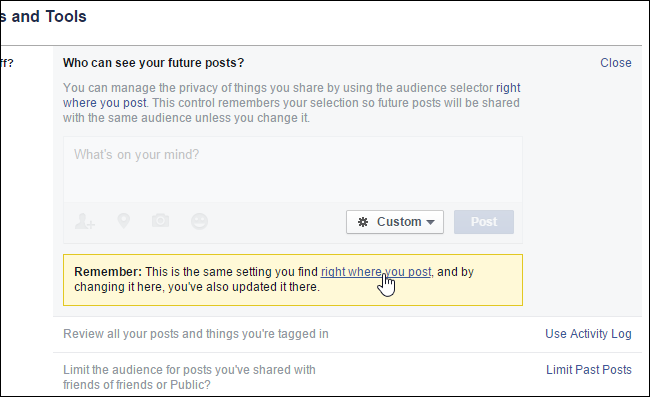Click the camera photo icon in composer
Viewport: 650px width, 397px height.
tap(160, 220)
